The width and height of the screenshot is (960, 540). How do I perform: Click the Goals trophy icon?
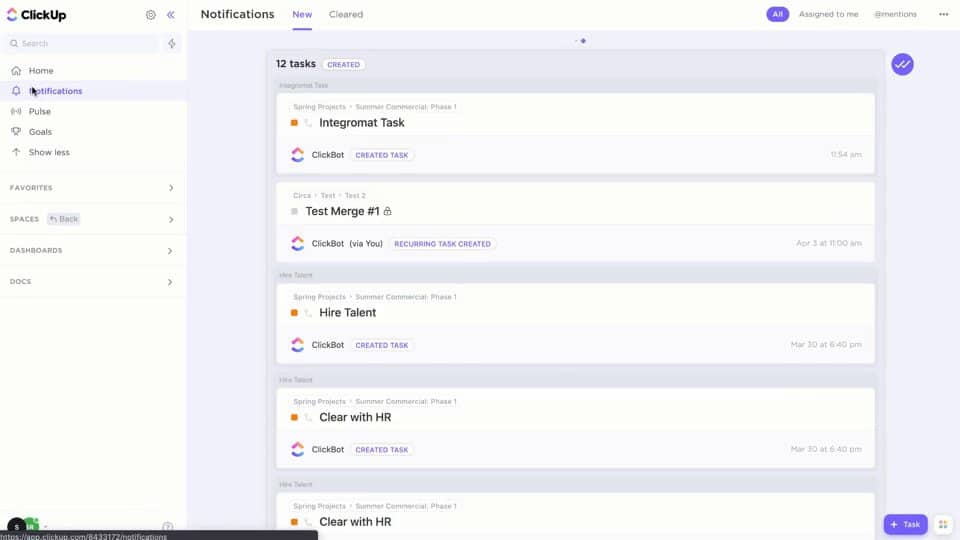point(16,132)
